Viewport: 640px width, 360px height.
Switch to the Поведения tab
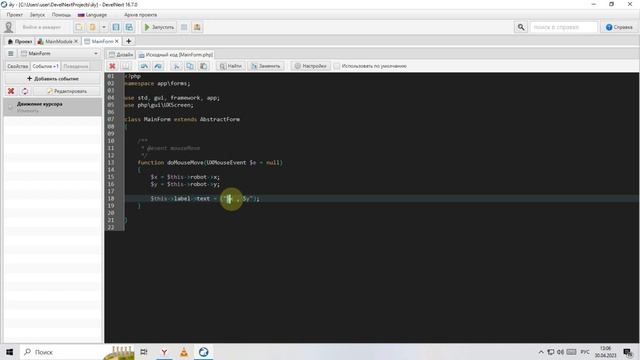pos(76,66)
